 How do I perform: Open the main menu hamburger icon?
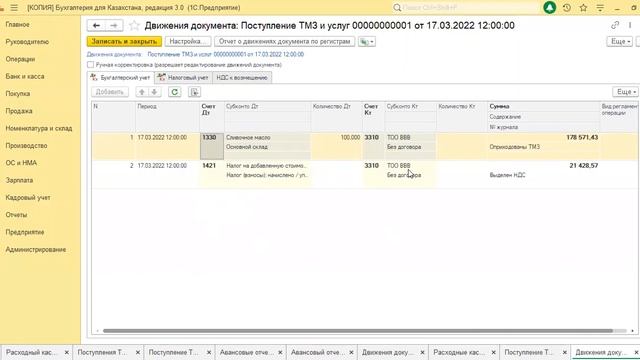point(14,8)
